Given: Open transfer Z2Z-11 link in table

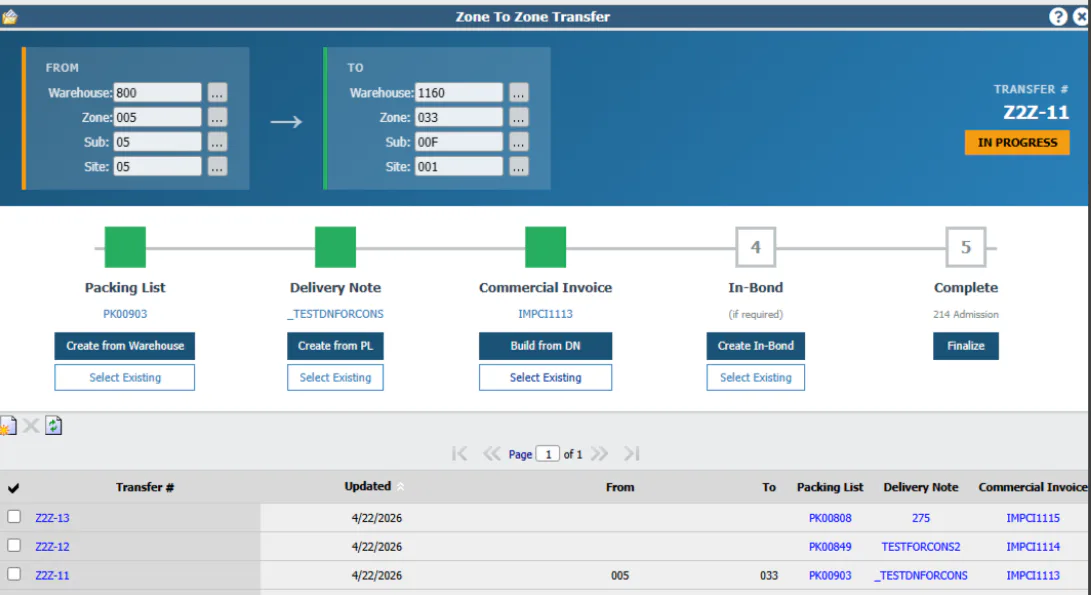Looking at the screenshot, I should [x=52, y=576].
